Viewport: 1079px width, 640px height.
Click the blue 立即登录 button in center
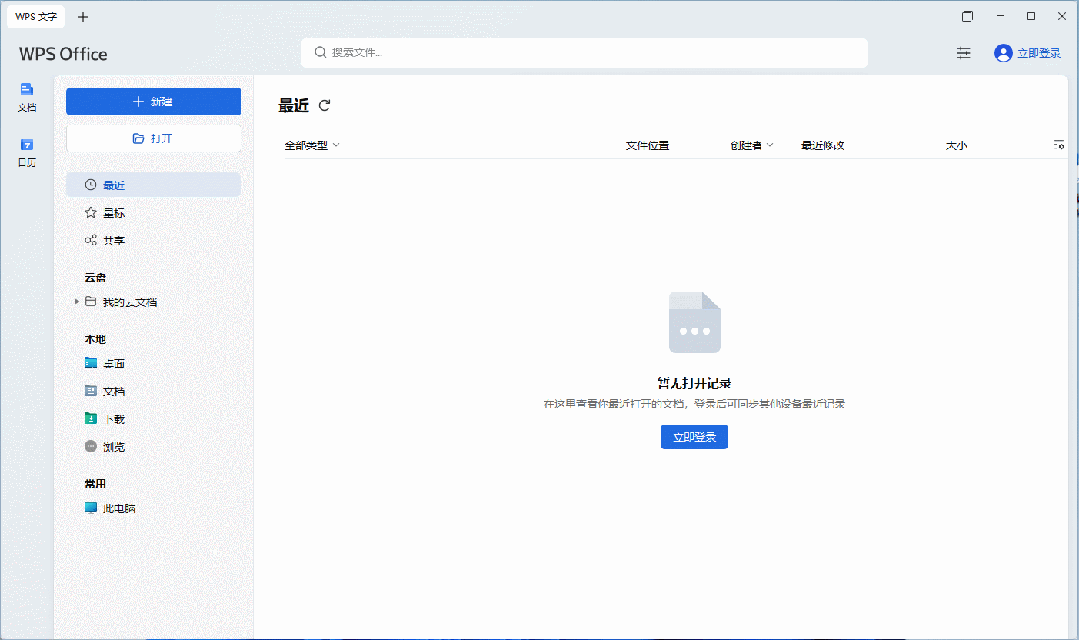[694, 437]
